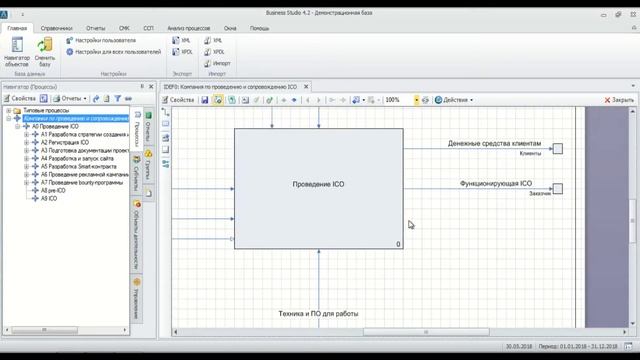The image size is (640, 360).
Task: Select the Проведение ICO process block
Action: 318,188
